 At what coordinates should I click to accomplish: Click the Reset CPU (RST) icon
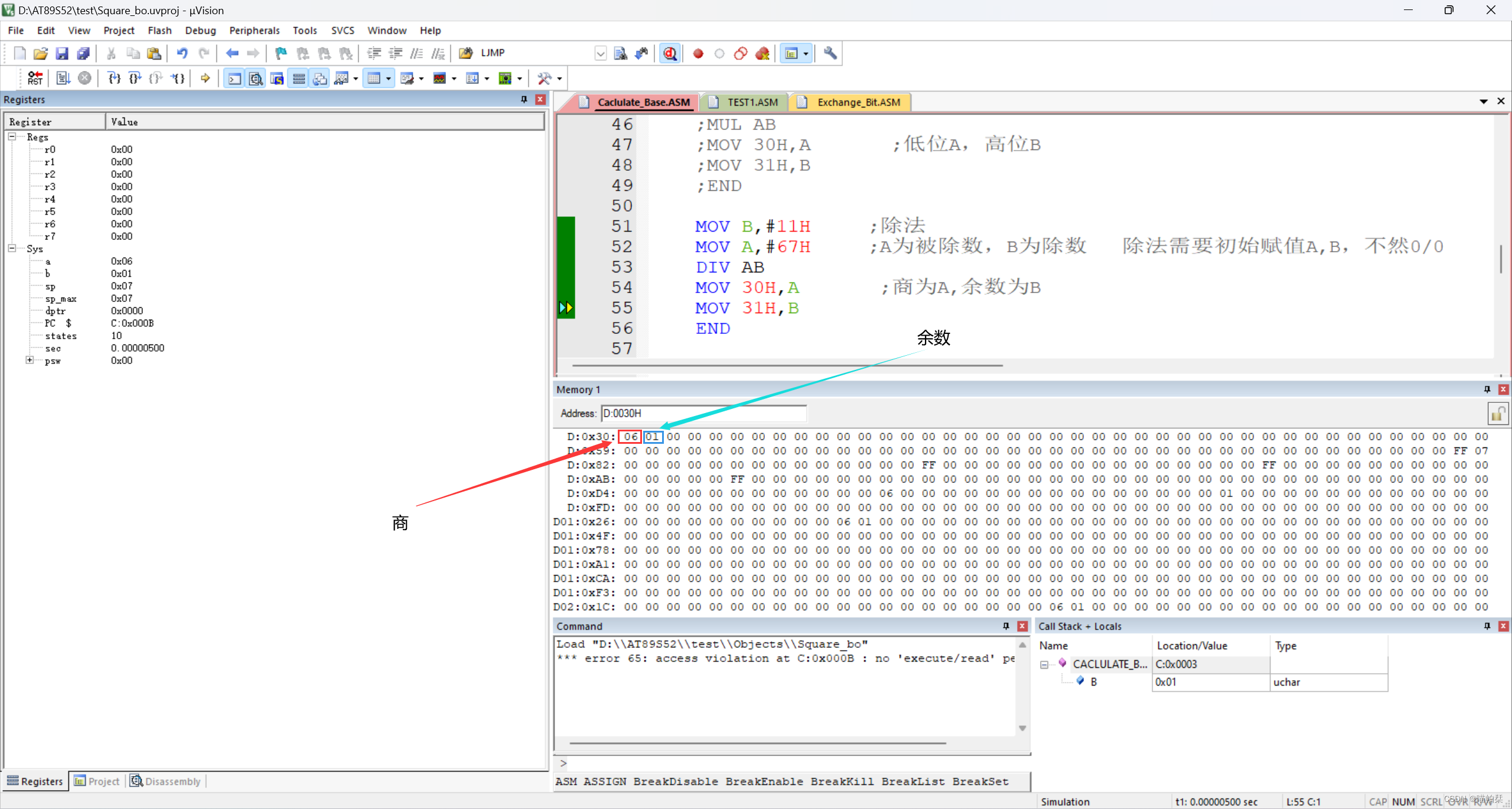pyautogui.click(x=35, y=78)
